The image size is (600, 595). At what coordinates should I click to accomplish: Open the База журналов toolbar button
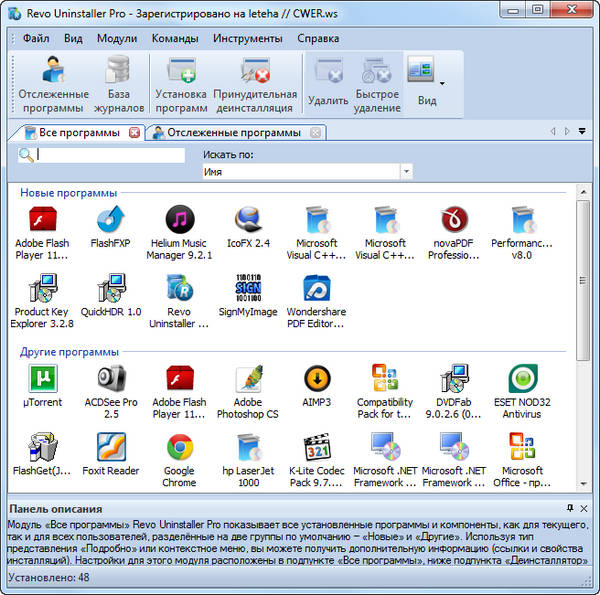pyautogui.click(x=119, y=85)
